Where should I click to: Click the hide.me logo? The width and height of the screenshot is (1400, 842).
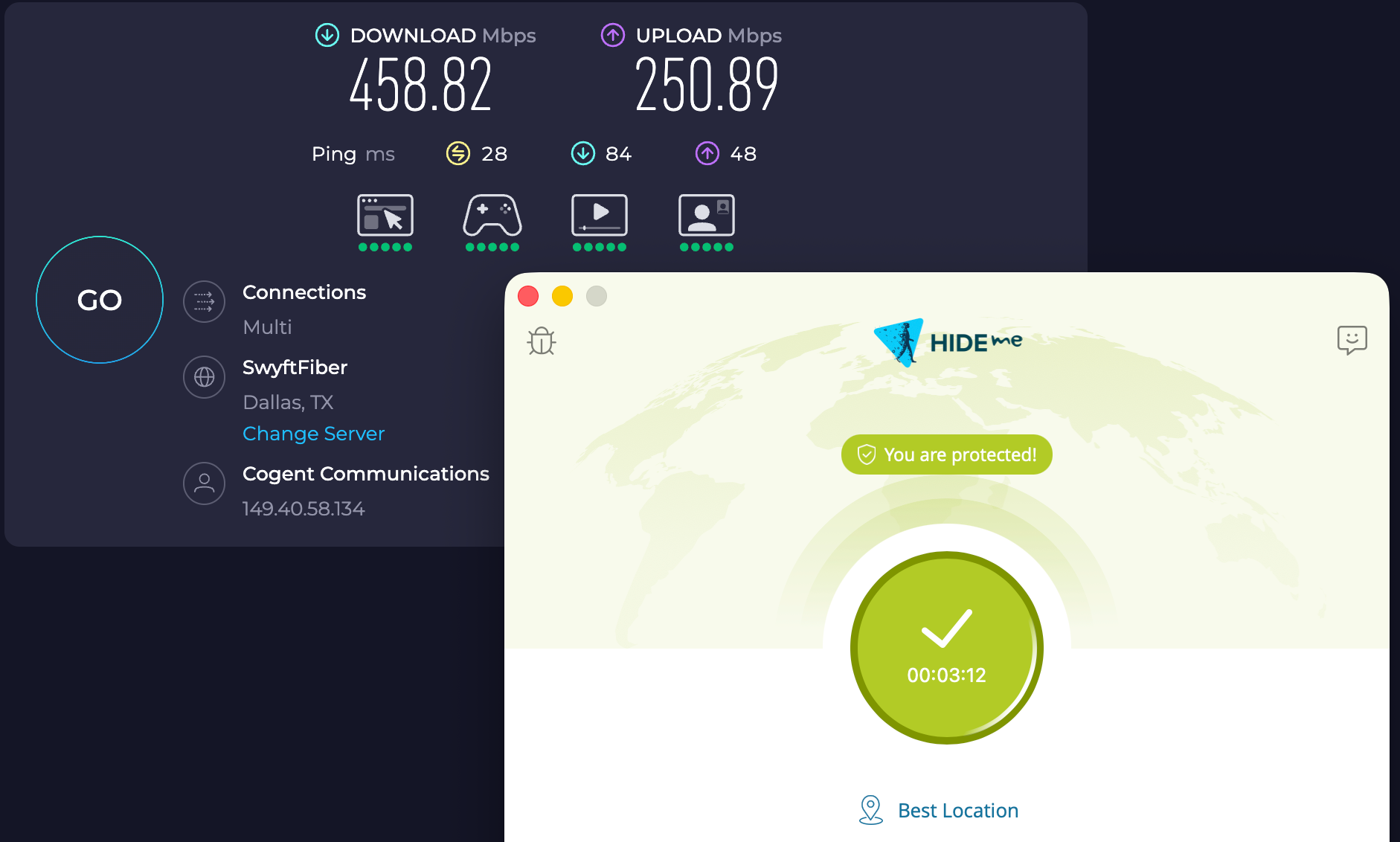click(946, 340)
